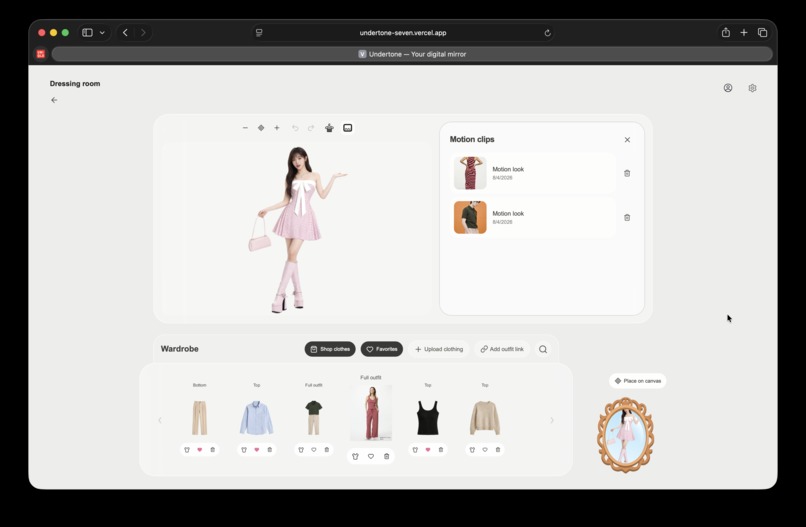
Task: Click the model in pink dress on canvas
Action: tap(296, 229)
